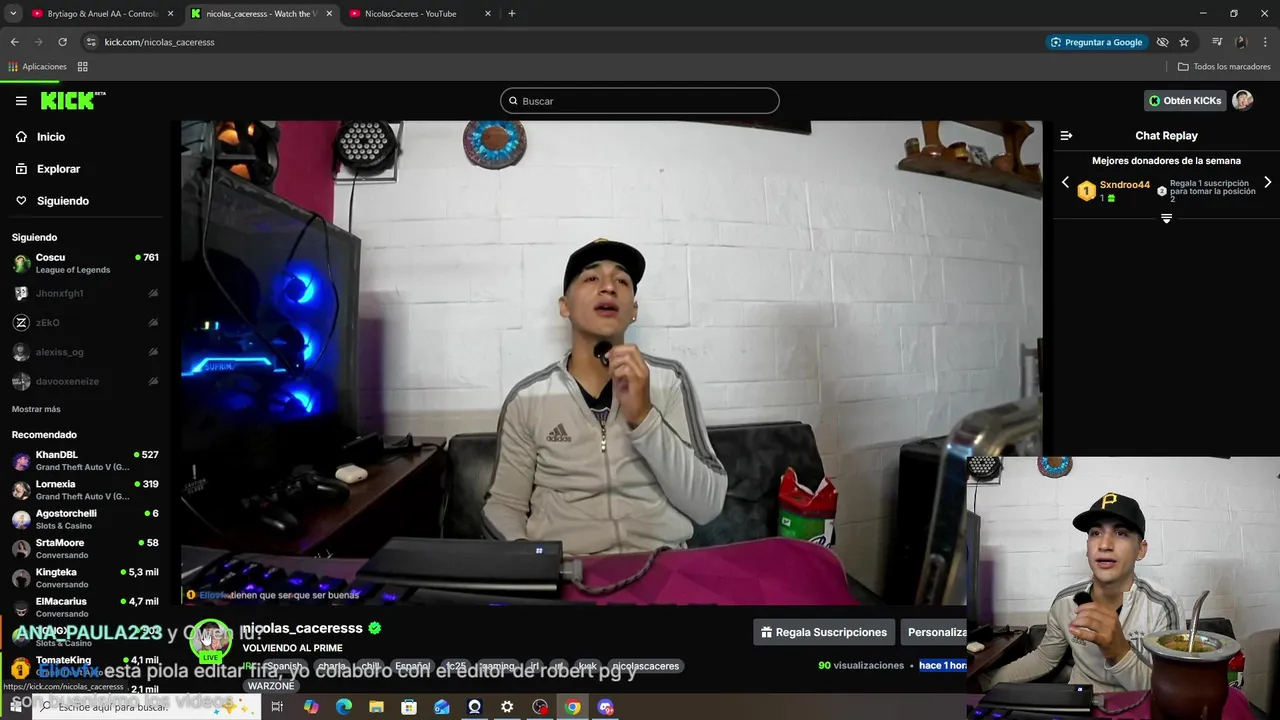Open Microsoft Store from taskbar
The image size is (1280, 720).
[409, 707]
